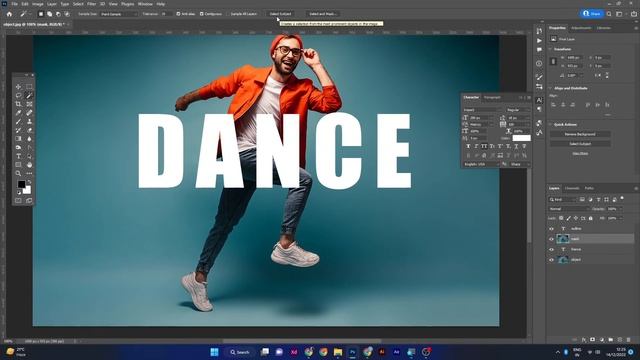Open the font style Regular dropdown
Viewport: 640px width, 360px height.
[x=518, y=110]
